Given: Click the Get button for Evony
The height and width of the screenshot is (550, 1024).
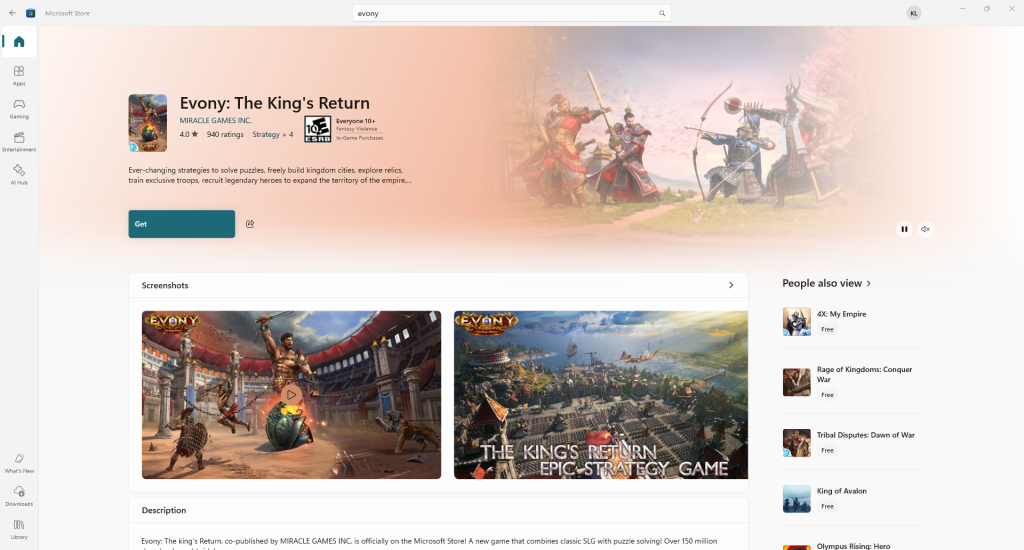Looking at the screenshot, I should 182,224.
